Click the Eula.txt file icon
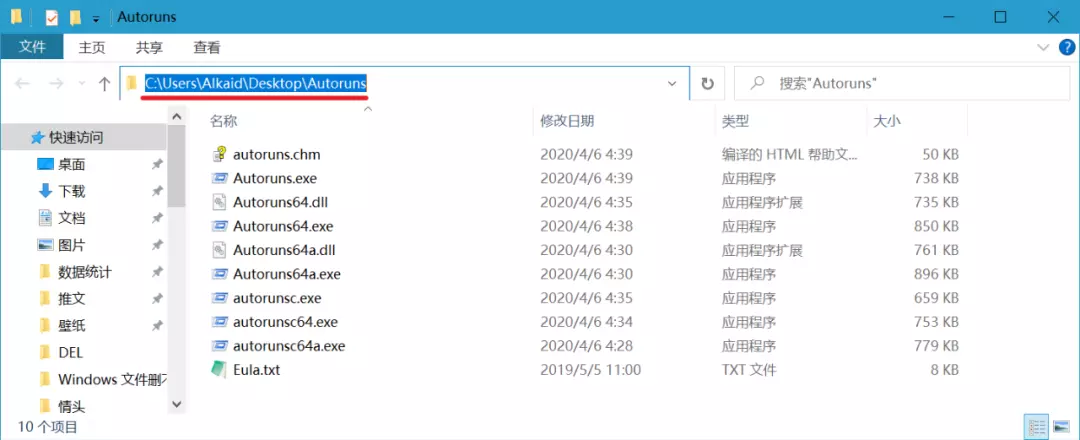Image resolution: width=1080 pixels, height=440 pixels. 219,370
